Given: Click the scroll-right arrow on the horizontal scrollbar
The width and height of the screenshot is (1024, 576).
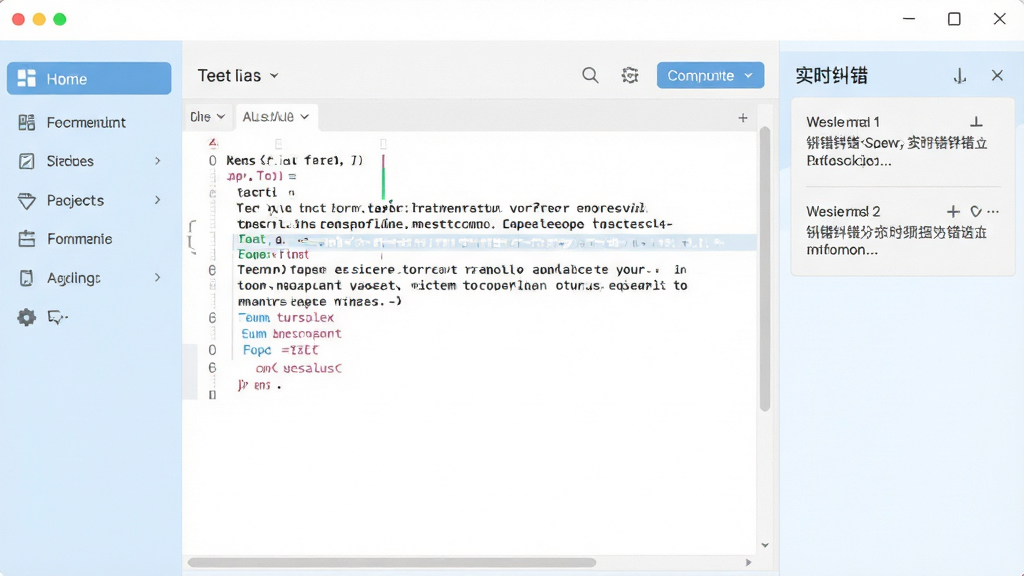Looking at the screenshot, I should (748, 562).
